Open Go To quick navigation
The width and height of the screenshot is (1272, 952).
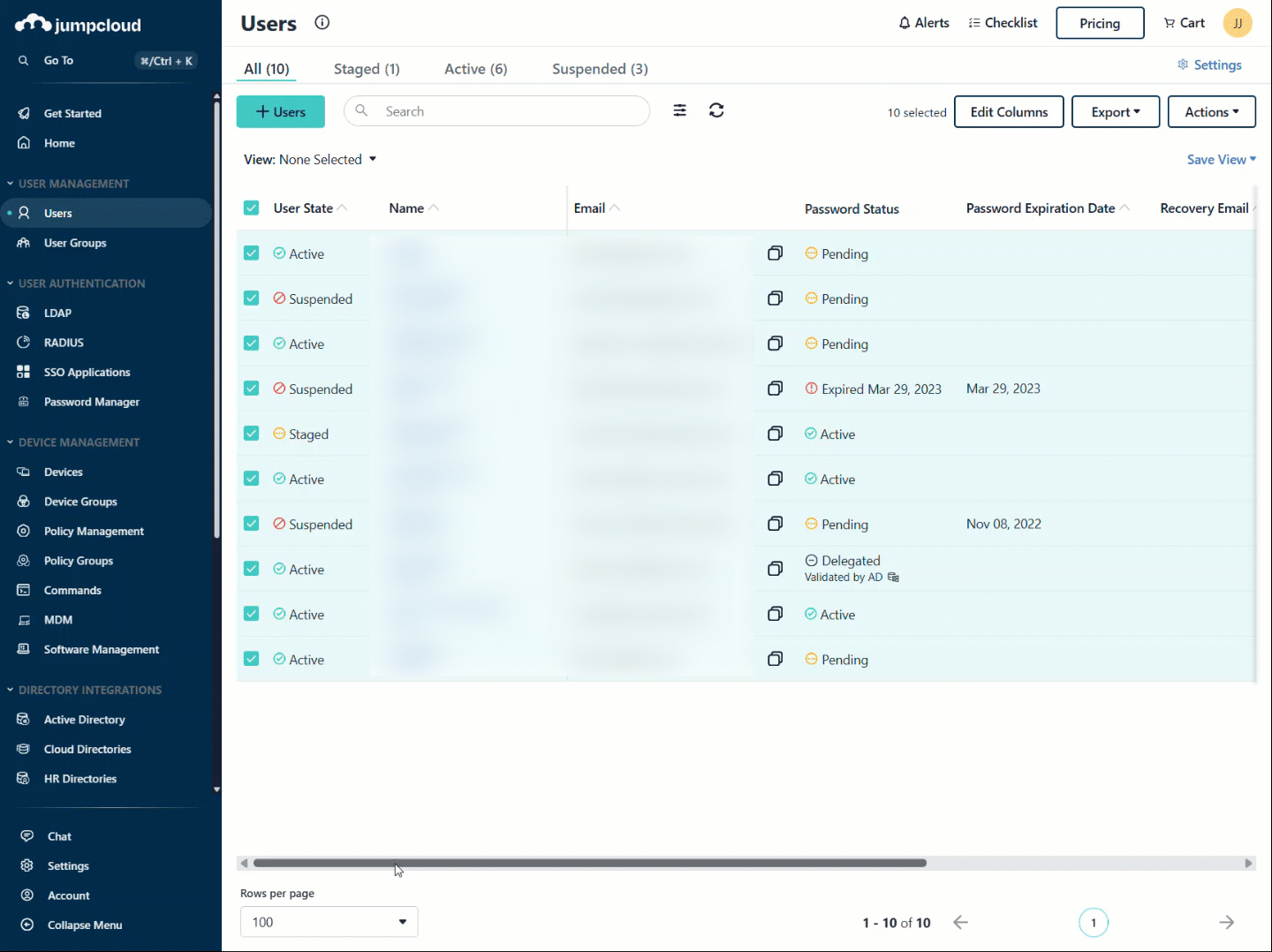pyautogui.click(x=106, y=61)
